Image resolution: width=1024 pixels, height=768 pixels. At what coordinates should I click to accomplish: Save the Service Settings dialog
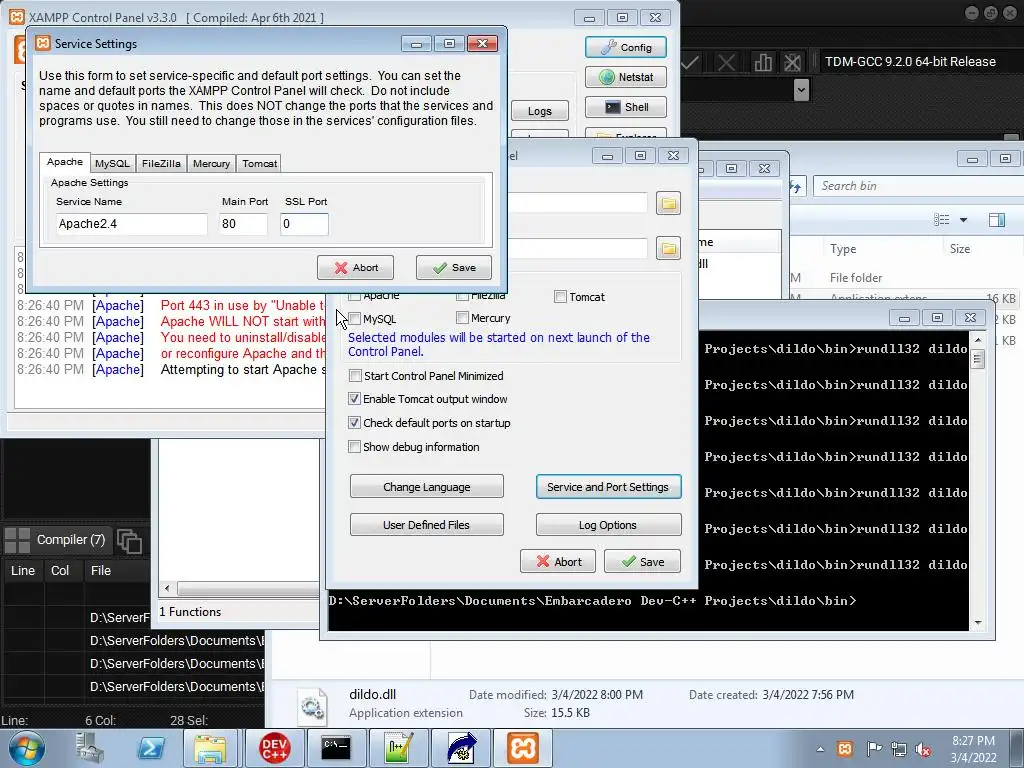tap(454, 268)
